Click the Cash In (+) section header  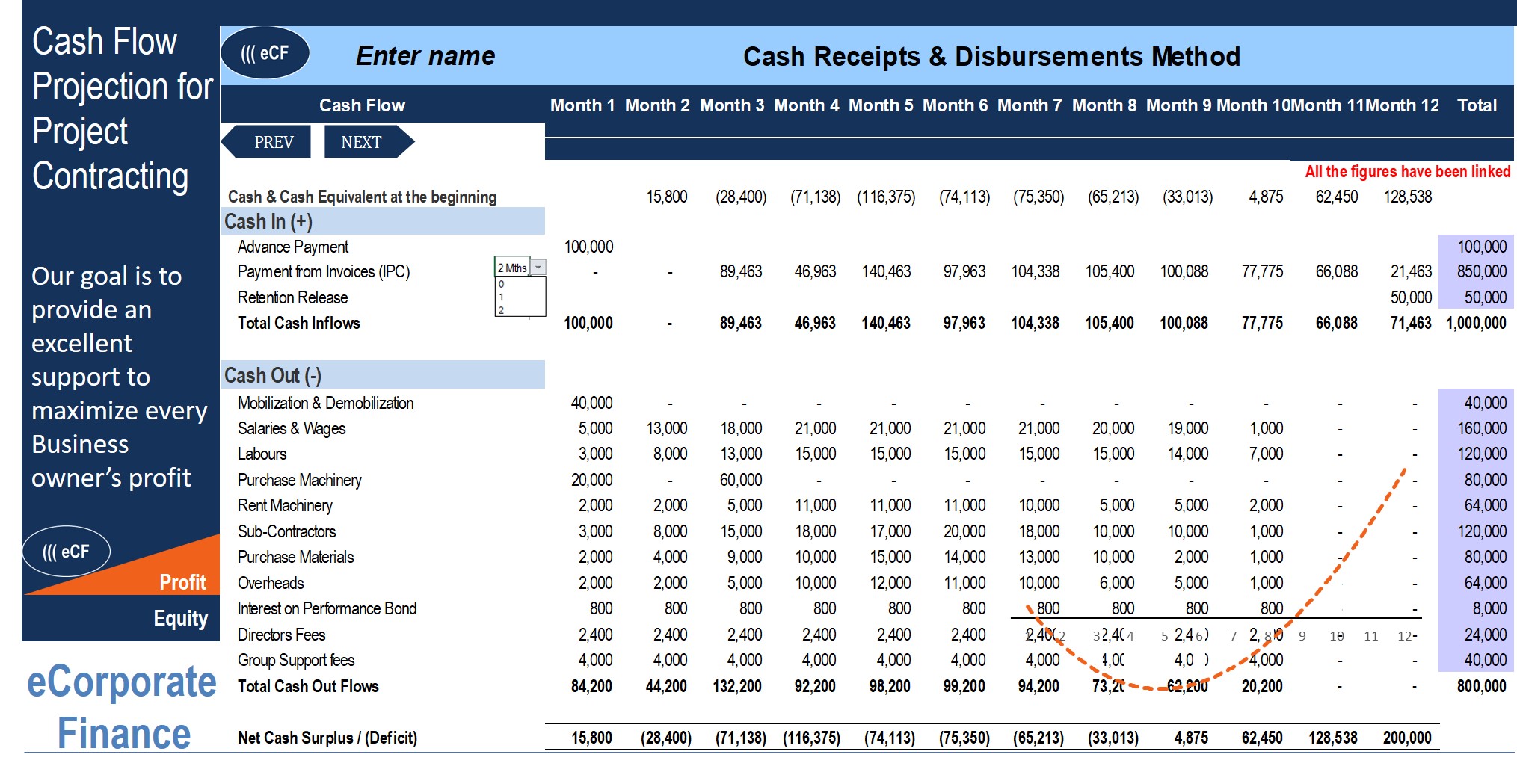(383, 221)
